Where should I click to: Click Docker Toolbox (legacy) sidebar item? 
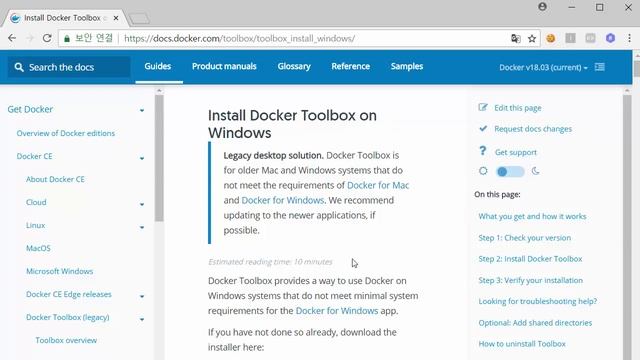tap(68, 317)
